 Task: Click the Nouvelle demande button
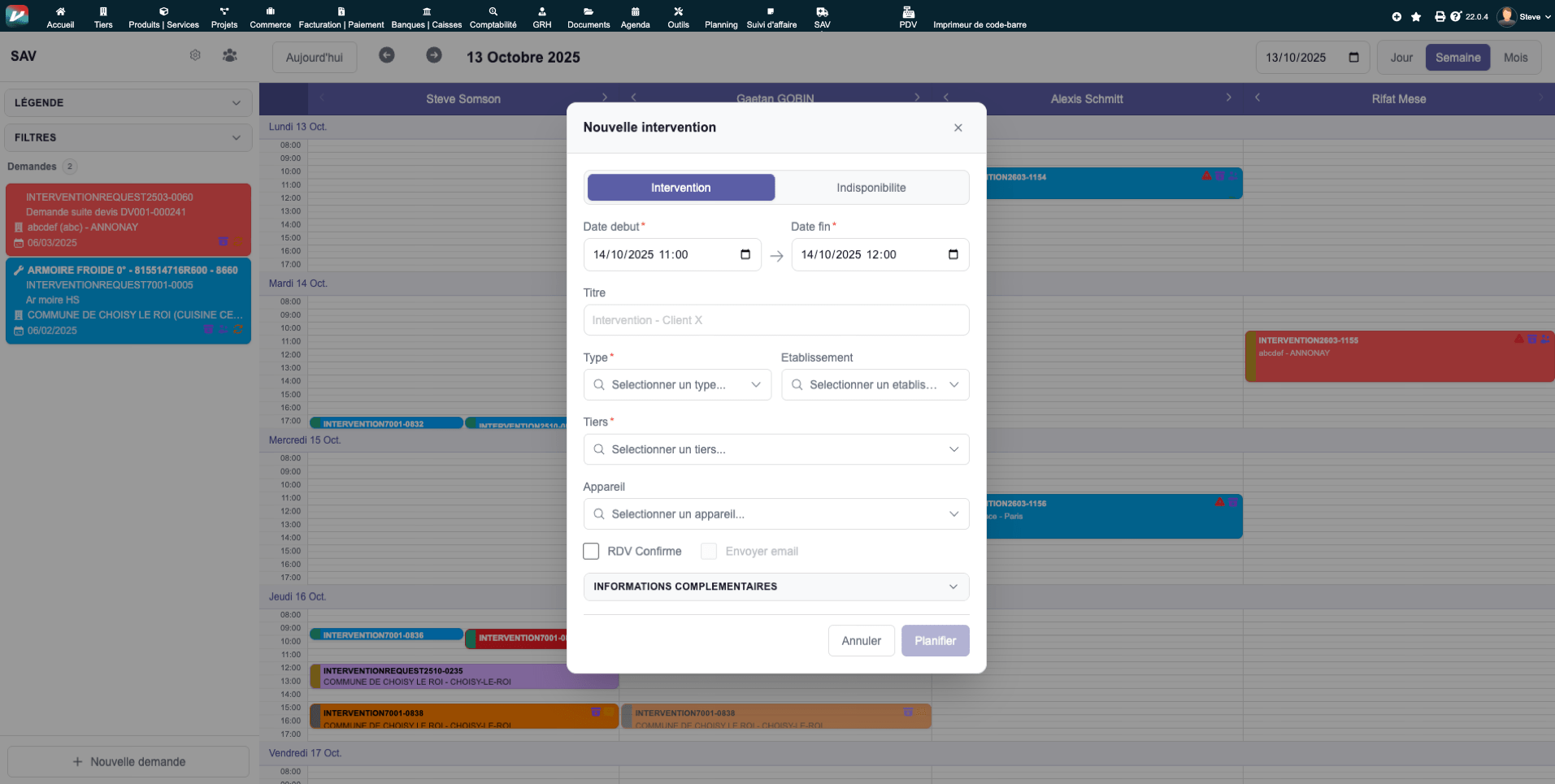click(x=128, y=762)
